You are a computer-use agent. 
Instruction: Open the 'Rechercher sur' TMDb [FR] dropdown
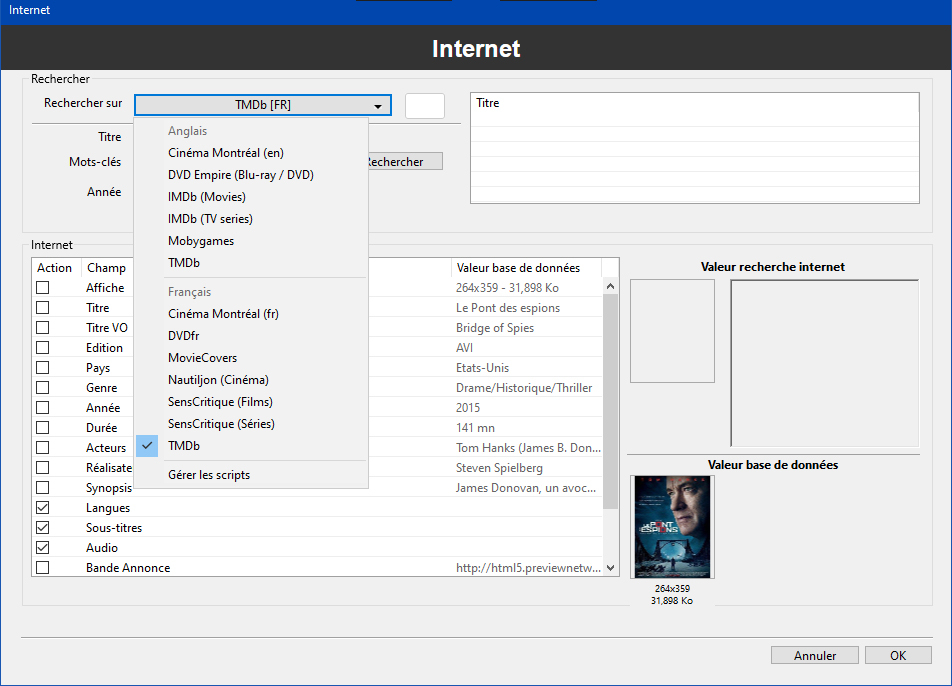[262, 105]
